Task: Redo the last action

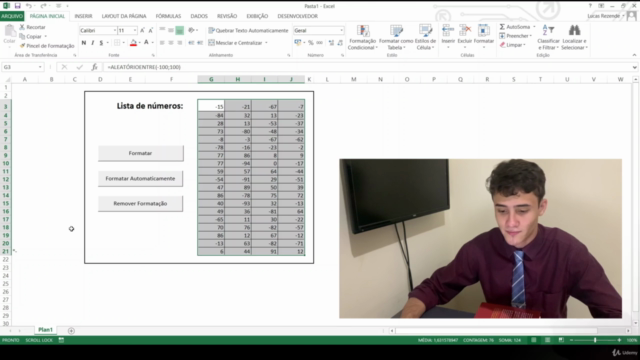Action: pyautogui.click(x=43, y=6)
